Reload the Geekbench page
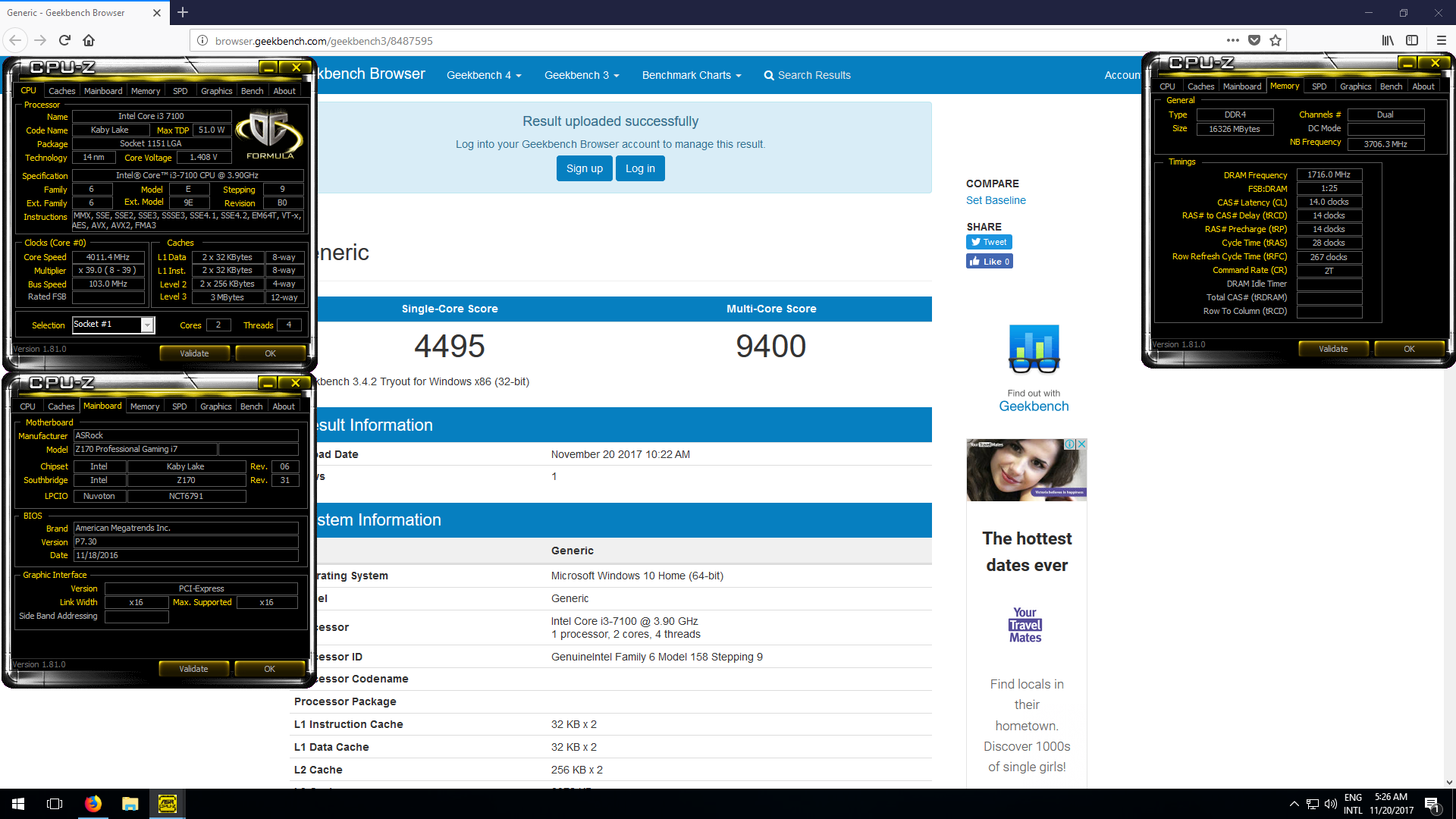The width and height of the screenshot is (1456, 819). 64,40
